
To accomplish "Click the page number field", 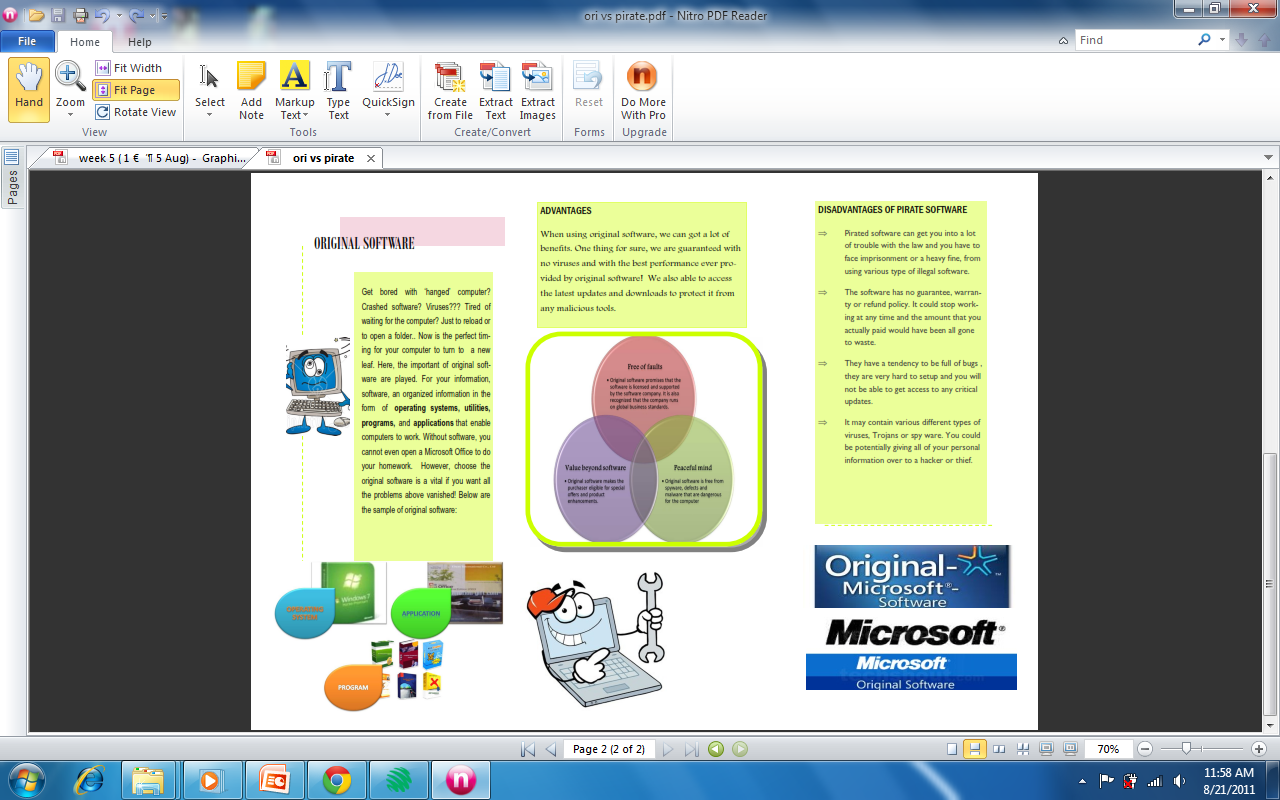I will point(608,749).
